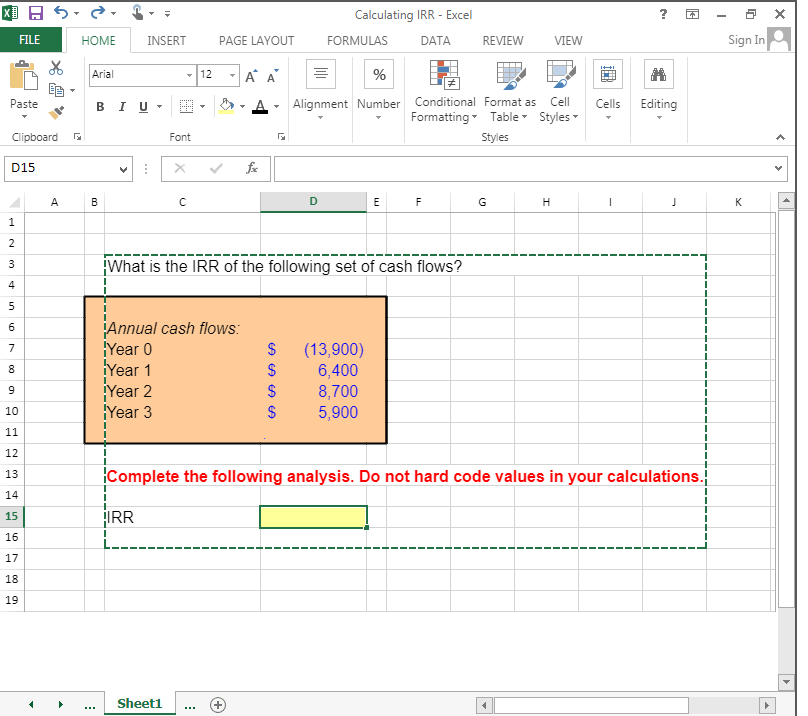Click the Insert Function (fx) button

click(x=252, y=168)
